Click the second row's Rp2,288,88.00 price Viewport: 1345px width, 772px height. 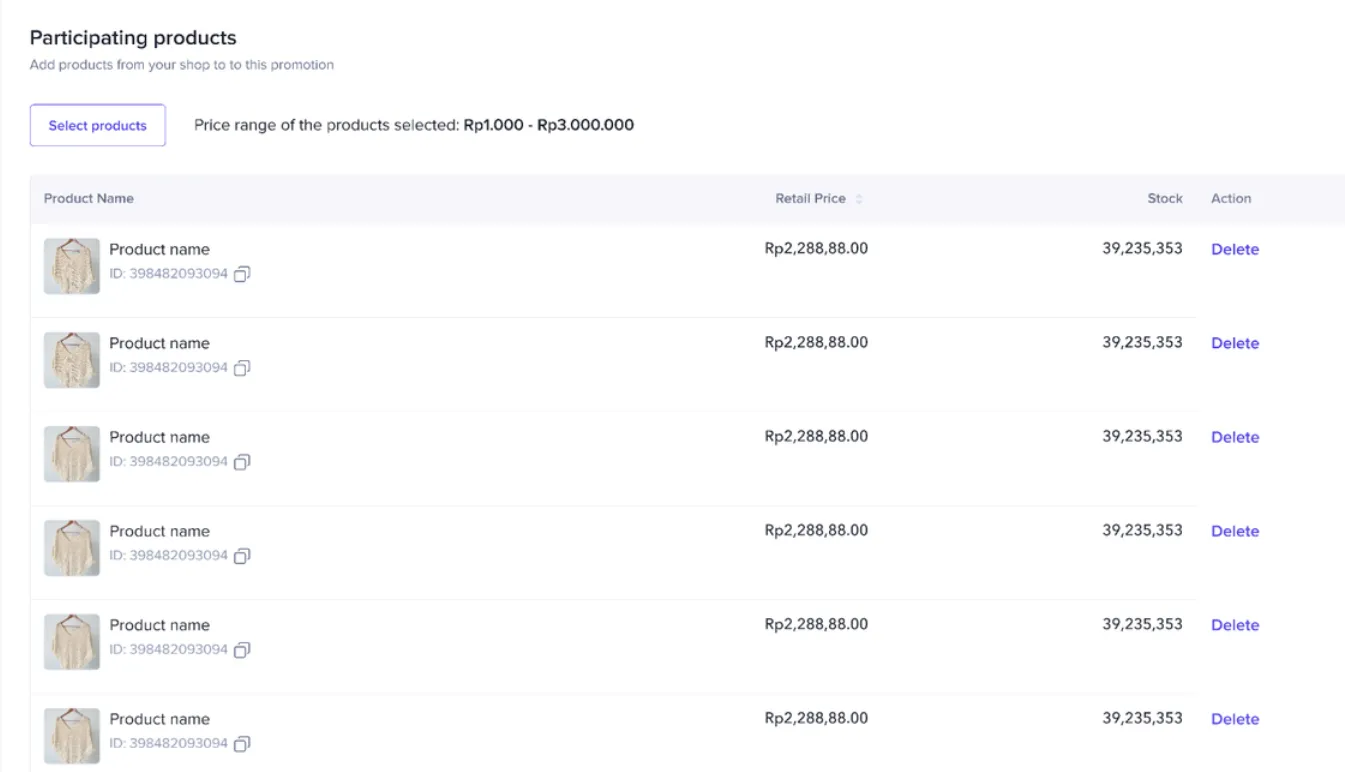click(x=816, y=342)
